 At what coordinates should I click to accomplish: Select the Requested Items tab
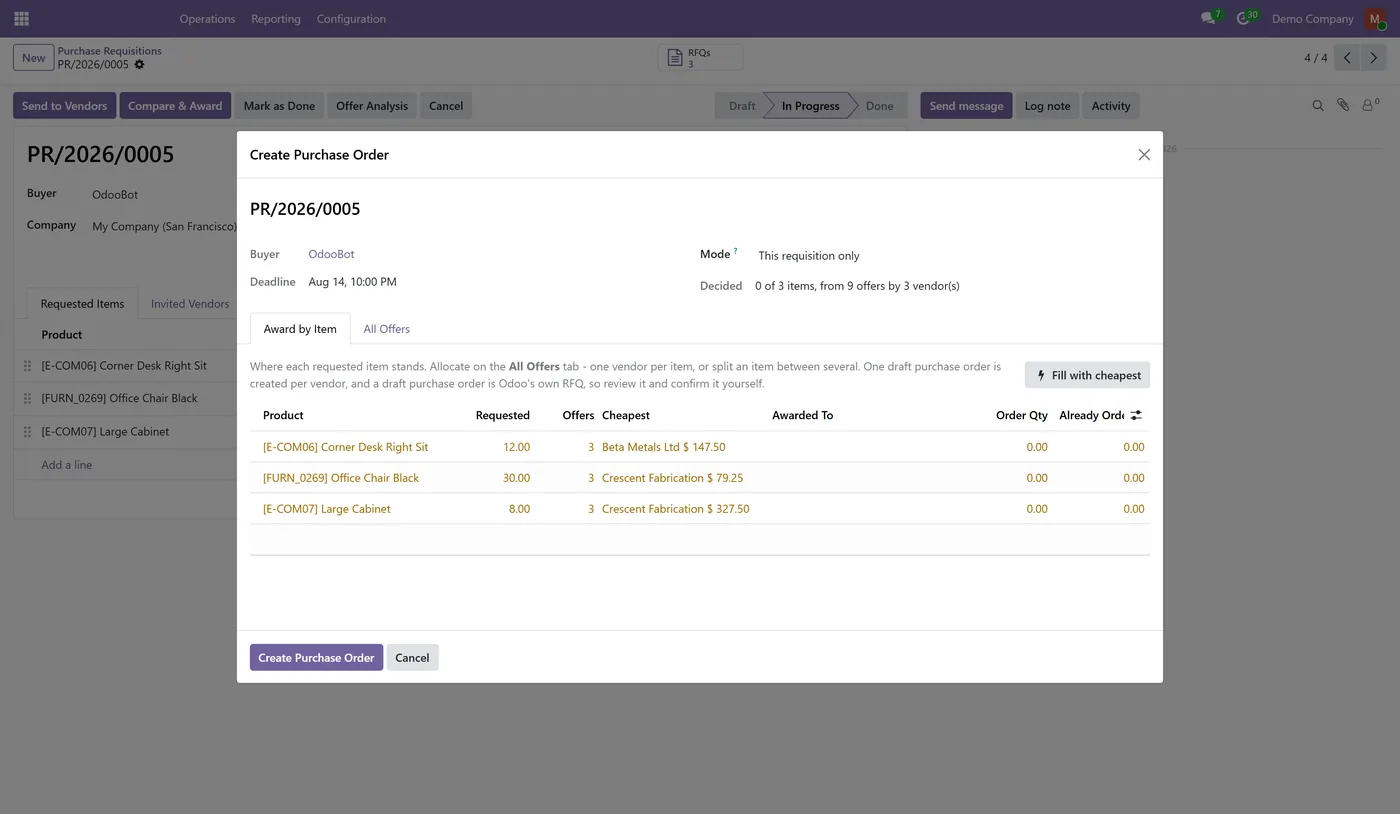click(82, 304)
